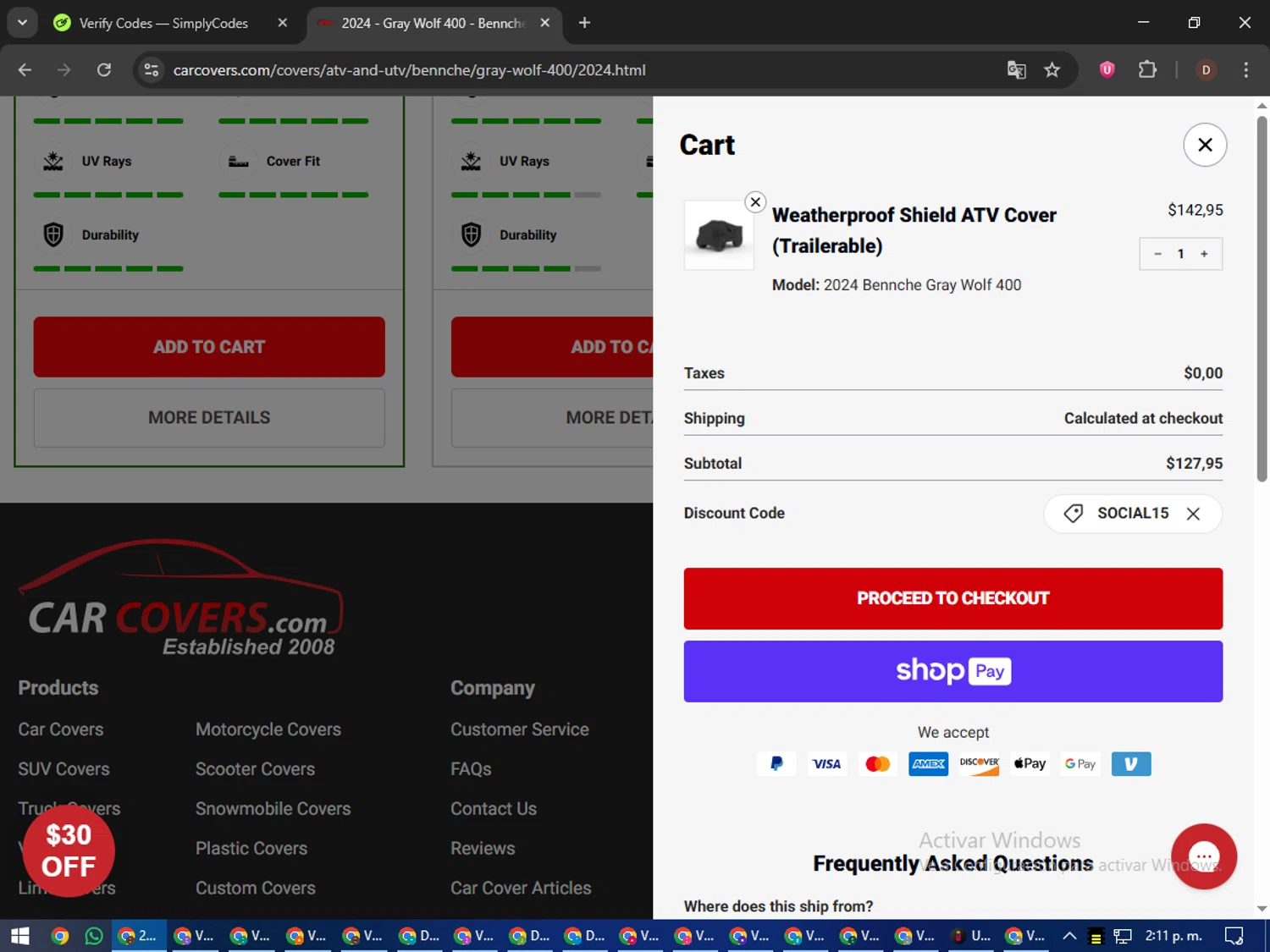Open uBlock shield extension icon

pyautogui.click(x=1107, y=70)
